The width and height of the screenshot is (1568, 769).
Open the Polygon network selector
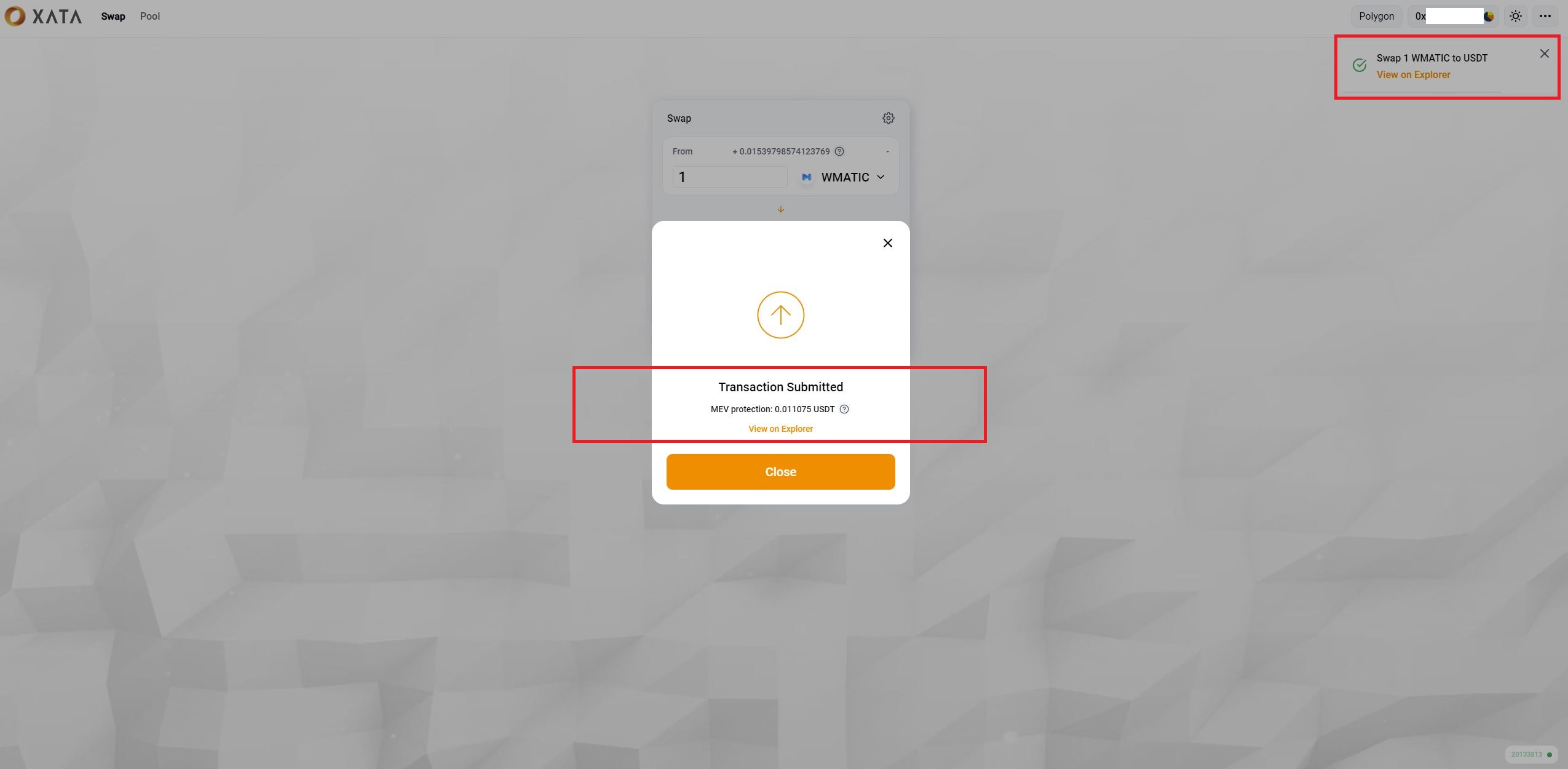[1376, 17]
